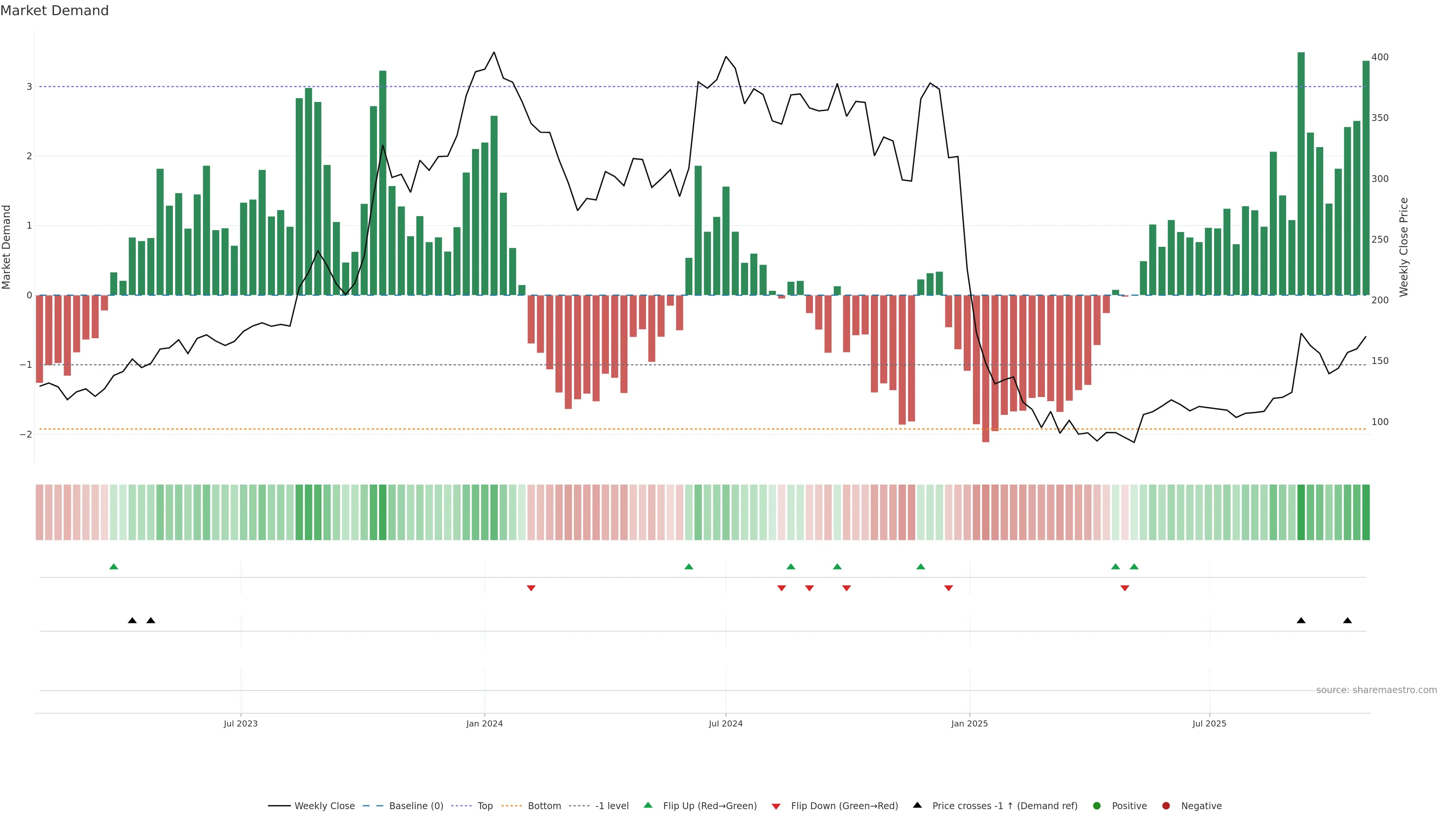Click green triangle icon beside Flip Up legend
This screenshot has height=819, width=1456.
pos(648,805)
